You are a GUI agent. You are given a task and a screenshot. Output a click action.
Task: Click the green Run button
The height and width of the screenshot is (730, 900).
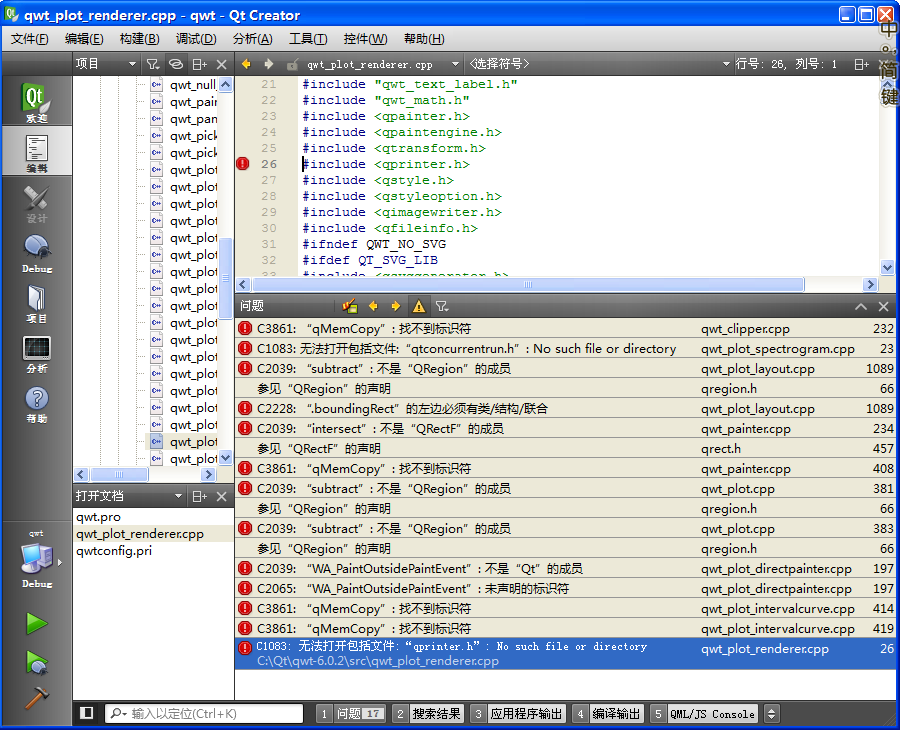36,624
